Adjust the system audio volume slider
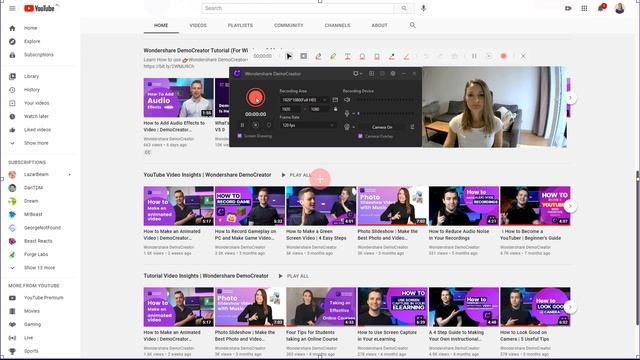Screen dimensions: 640x360 (x=386, y=100)
